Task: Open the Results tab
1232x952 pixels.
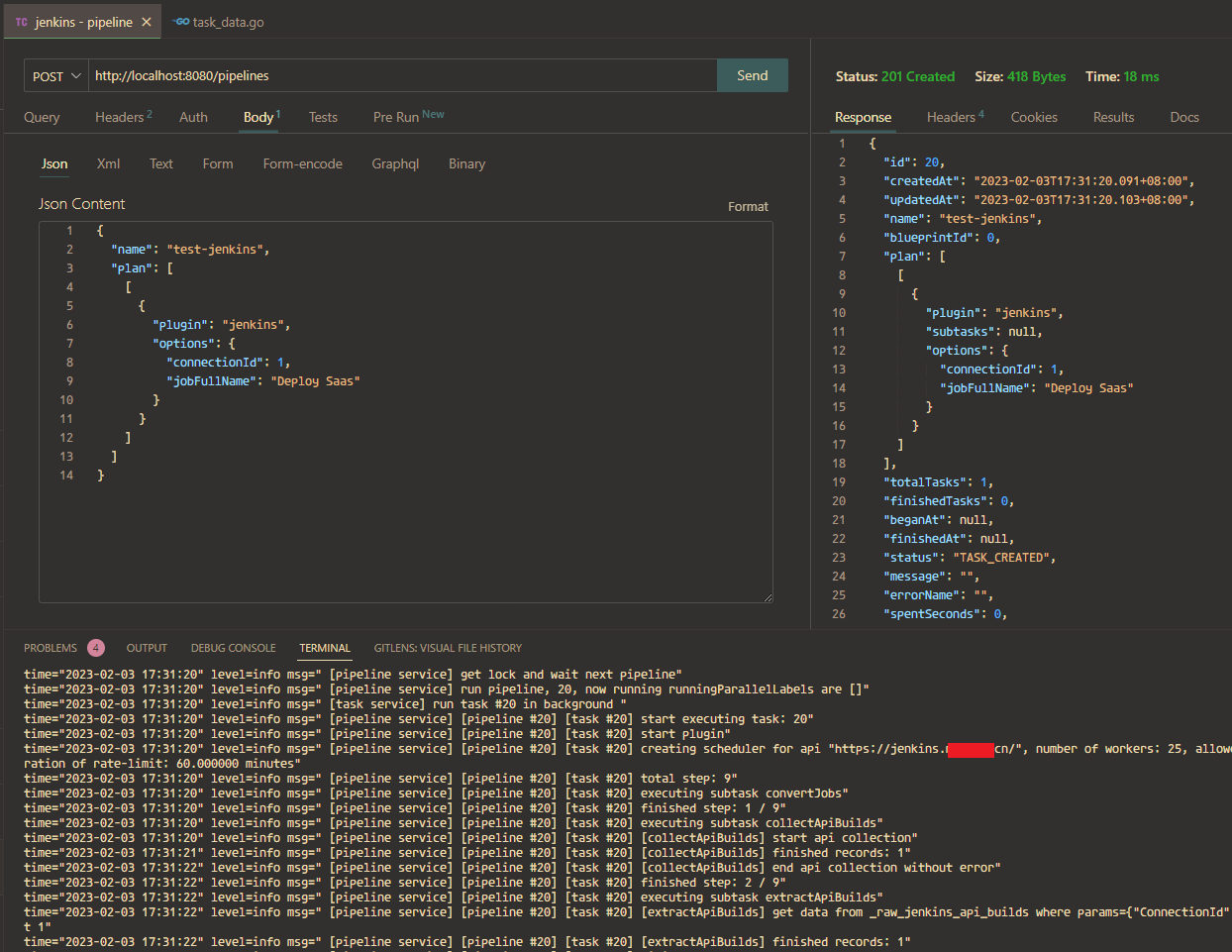Action: pos(1113,117)
